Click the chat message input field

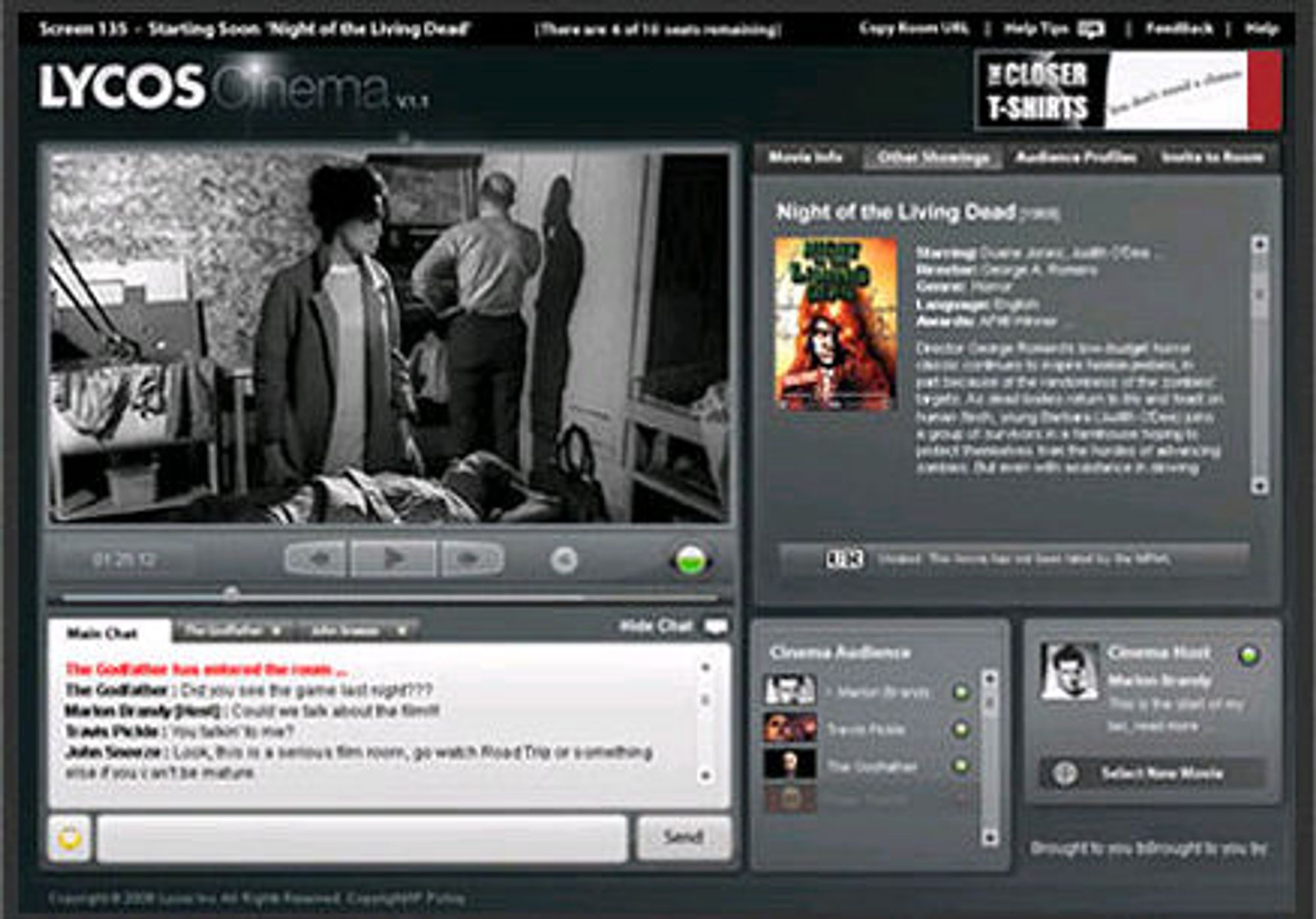pos(362,838)
